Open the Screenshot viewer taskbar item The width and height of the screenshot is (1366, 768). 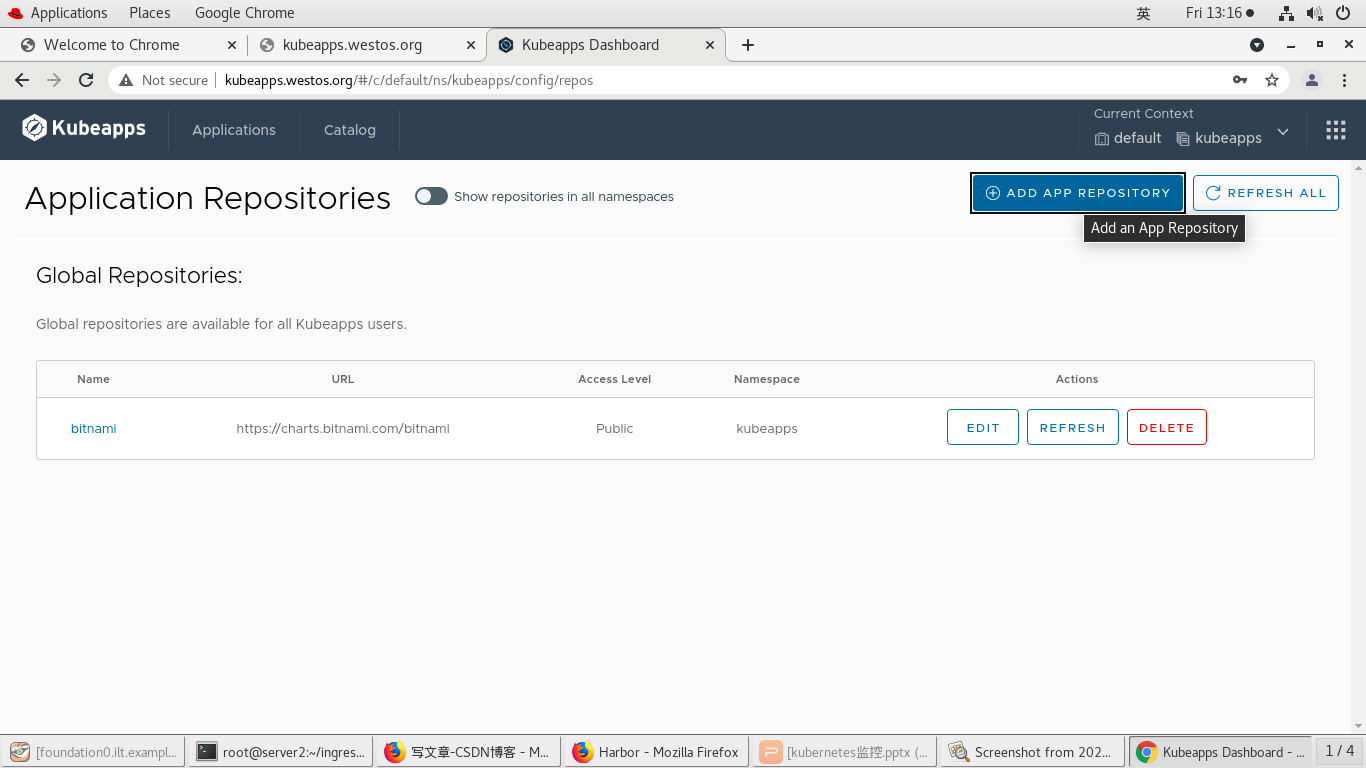coord(1032,752)
